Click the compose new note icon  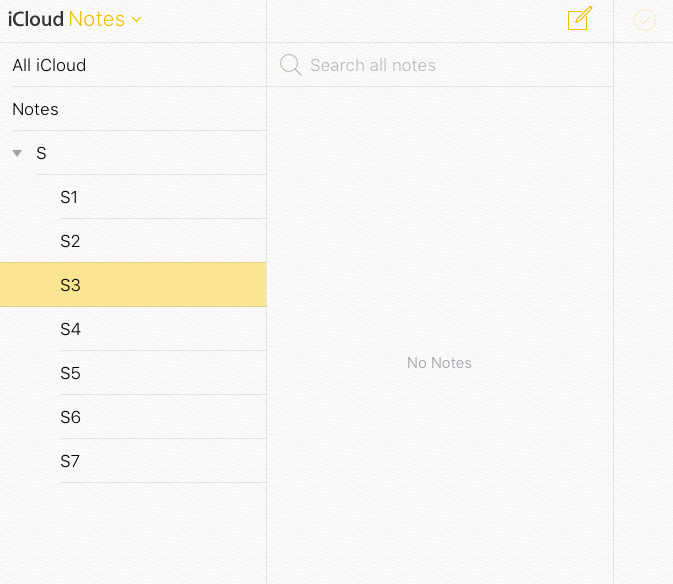coord(579,18)
